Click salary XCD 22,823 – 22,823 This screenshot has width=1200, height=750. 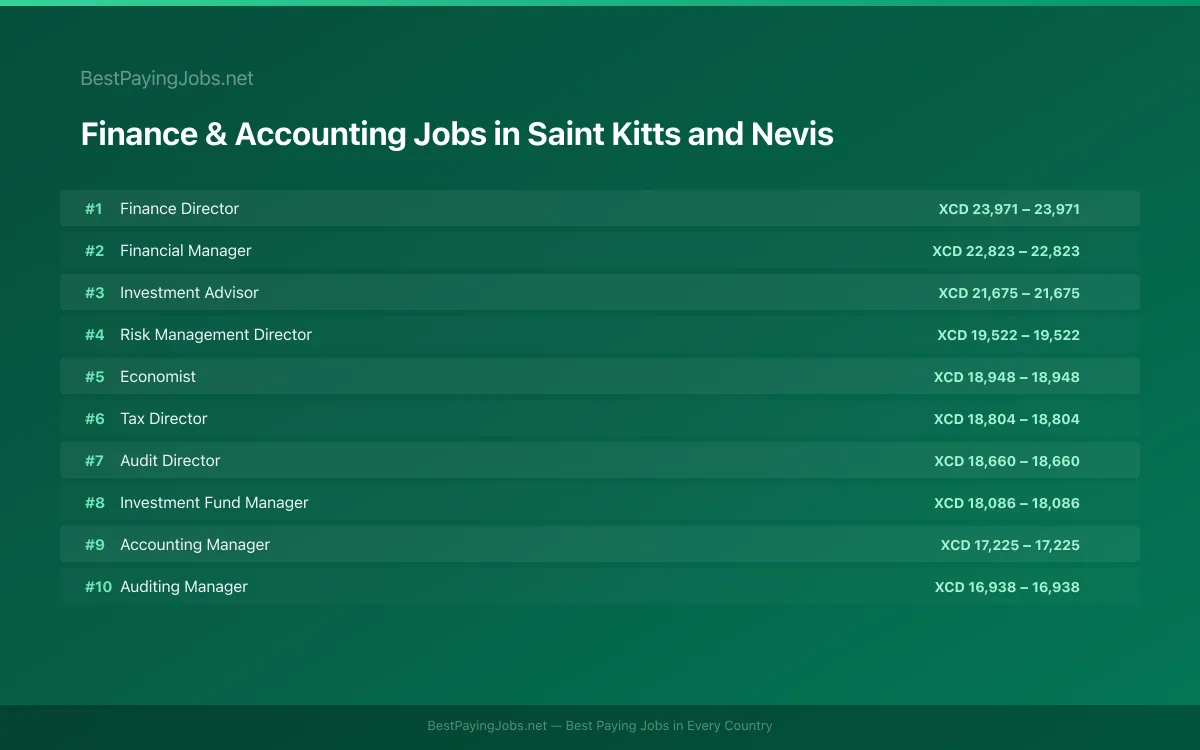(1006, 251)
